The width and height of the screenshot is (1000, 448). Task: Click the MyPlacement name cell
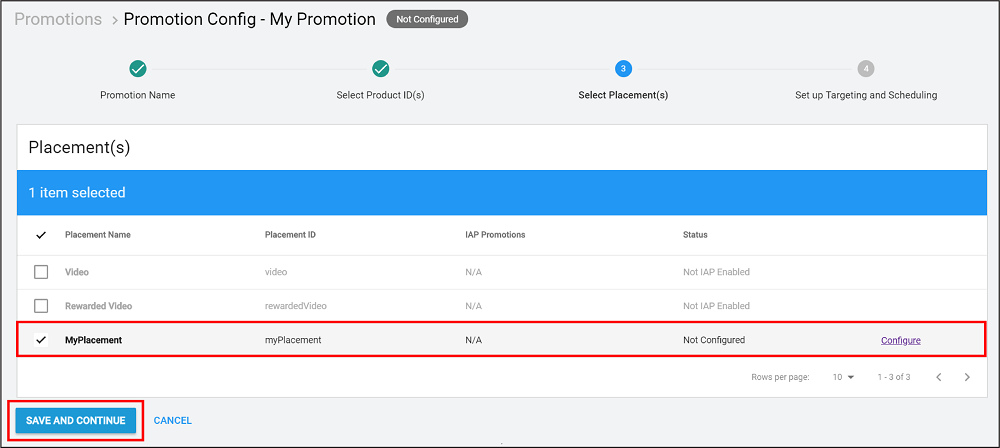[x=93, y=340]
